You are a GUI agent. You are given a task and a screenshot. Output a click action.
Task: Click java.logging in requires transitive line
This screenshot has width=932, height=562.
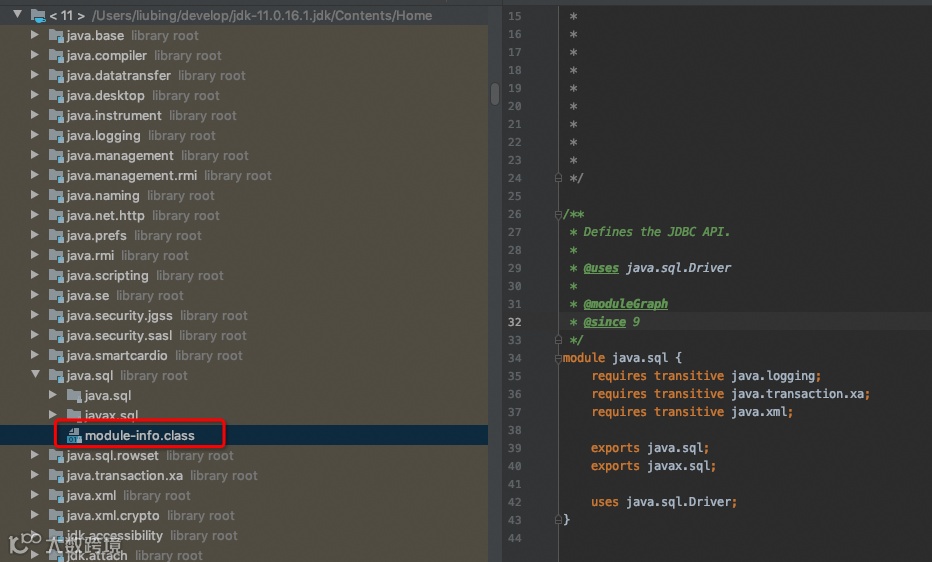coord(773,375)
